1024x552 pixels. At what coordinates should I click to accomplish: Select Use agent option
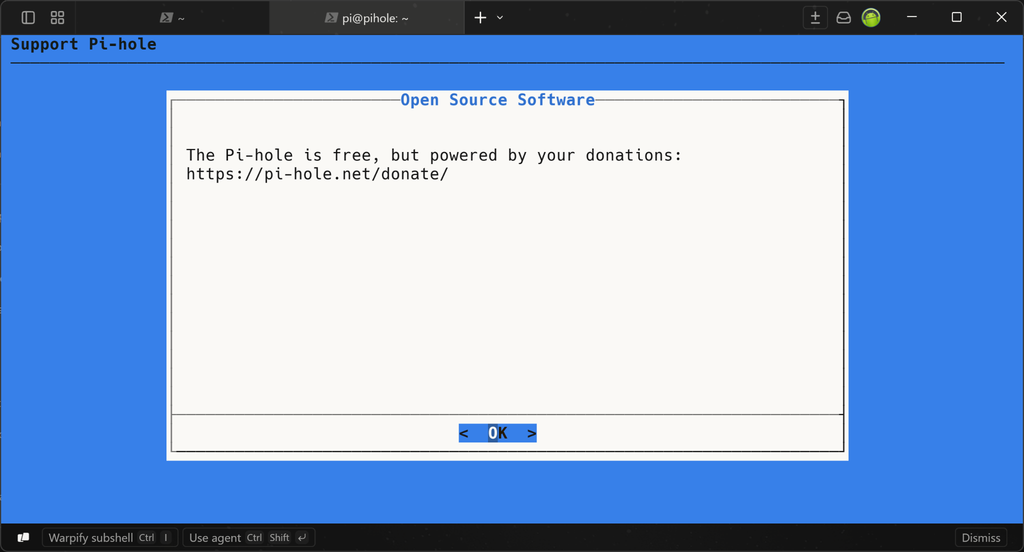pyautogui.click(x=249, y=538)
